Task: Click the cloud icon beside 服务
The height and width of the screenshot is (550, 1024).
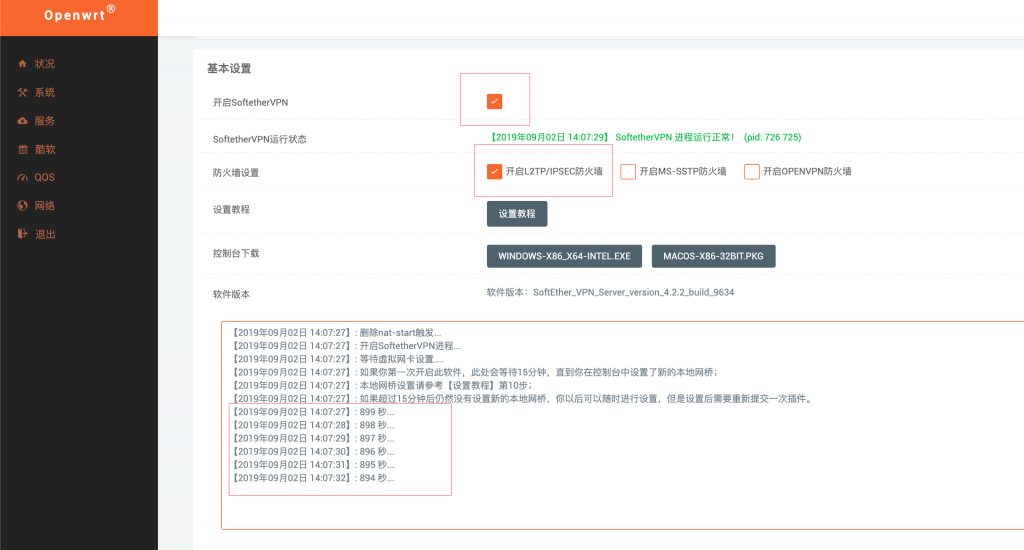Action: (x=22, y=121)
